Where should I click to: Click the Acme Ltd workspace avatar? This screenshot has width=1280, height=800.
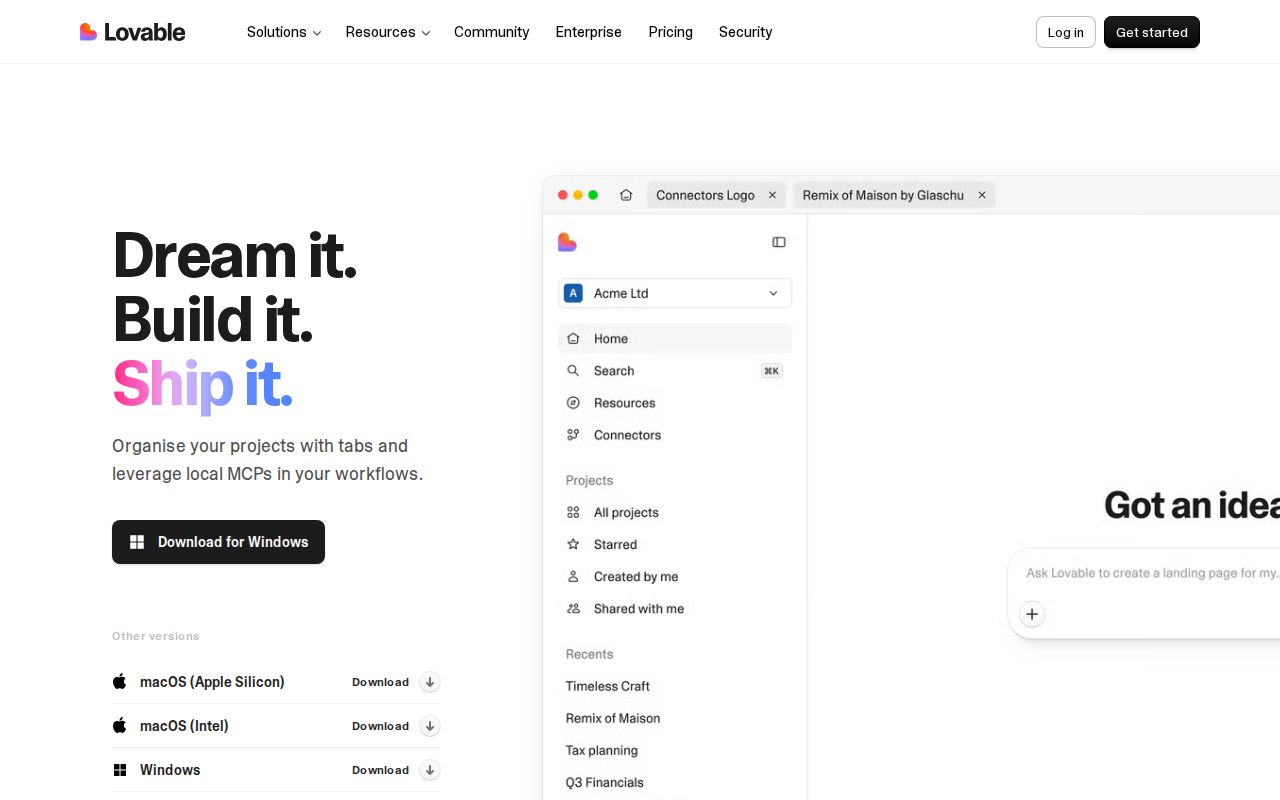click(573, 293)
